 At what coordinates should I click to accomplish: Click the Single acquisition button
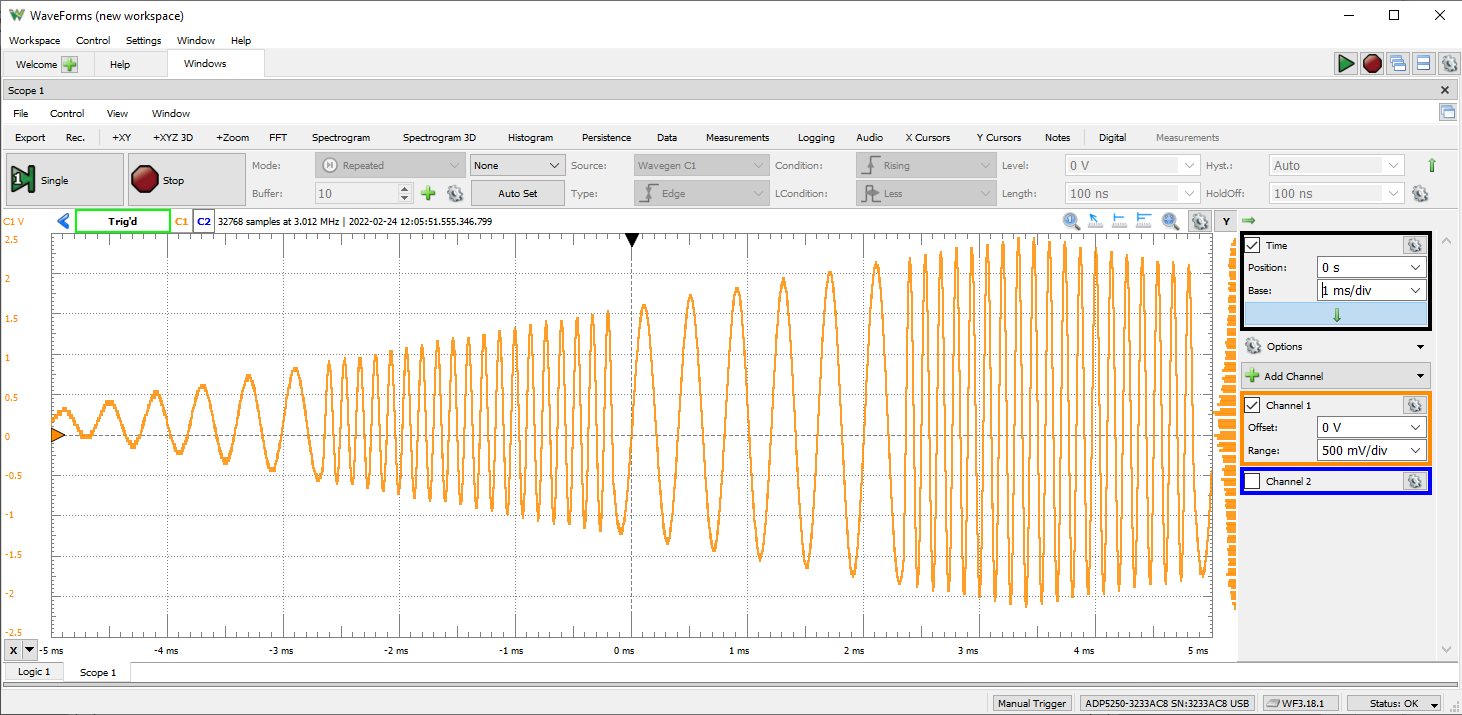coord(65,180)
